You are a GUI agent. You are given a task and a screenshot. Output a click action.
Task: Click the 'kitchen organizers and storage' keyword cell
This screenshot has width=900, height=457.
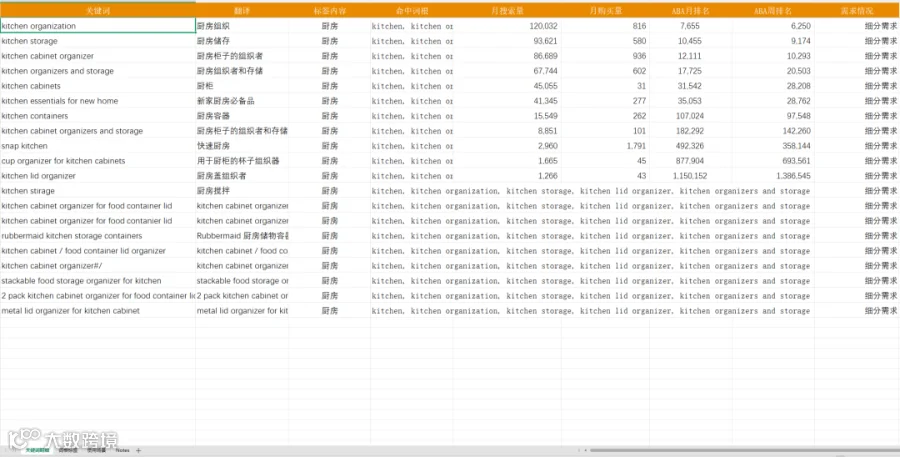pos(98,71)
